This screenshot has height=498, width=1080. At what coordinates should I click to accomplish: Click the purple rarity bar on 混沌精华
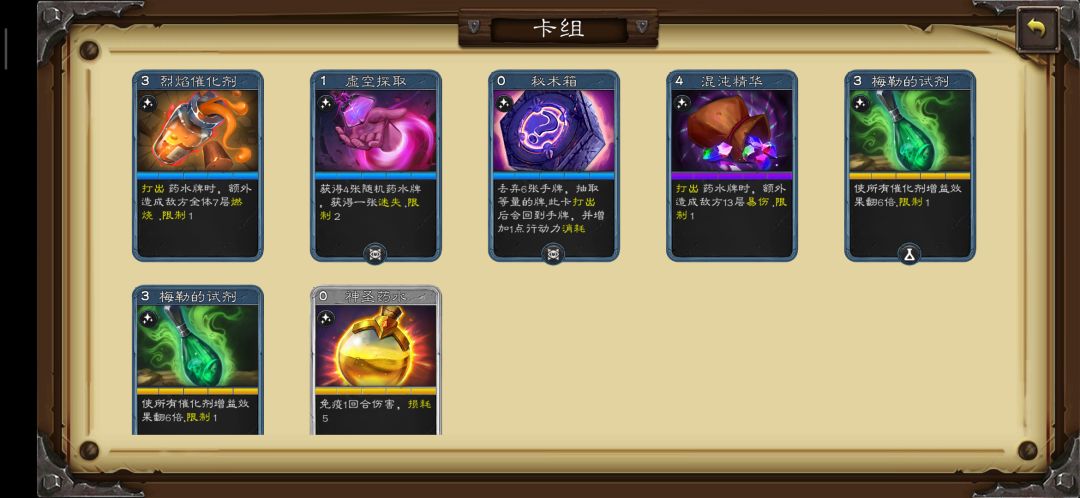[731, 176]
